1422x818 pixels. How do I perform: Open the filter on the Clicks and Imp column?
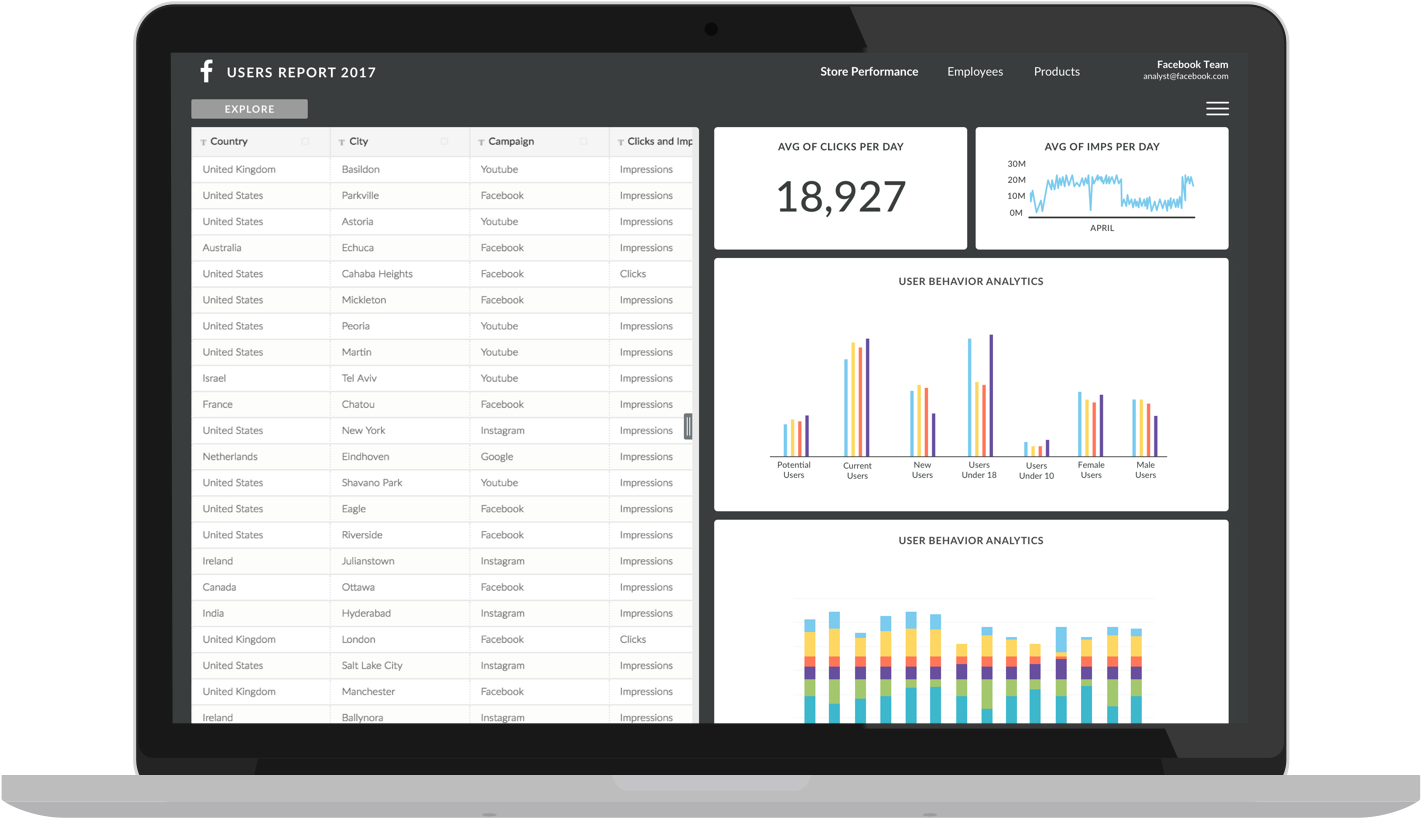621,141
